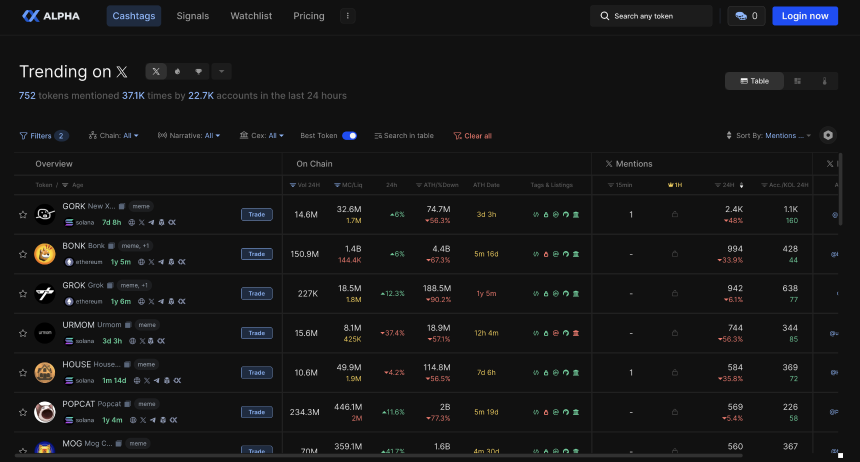
Task: Click the ALPHA logo
Action: click(x=51, y=16)
